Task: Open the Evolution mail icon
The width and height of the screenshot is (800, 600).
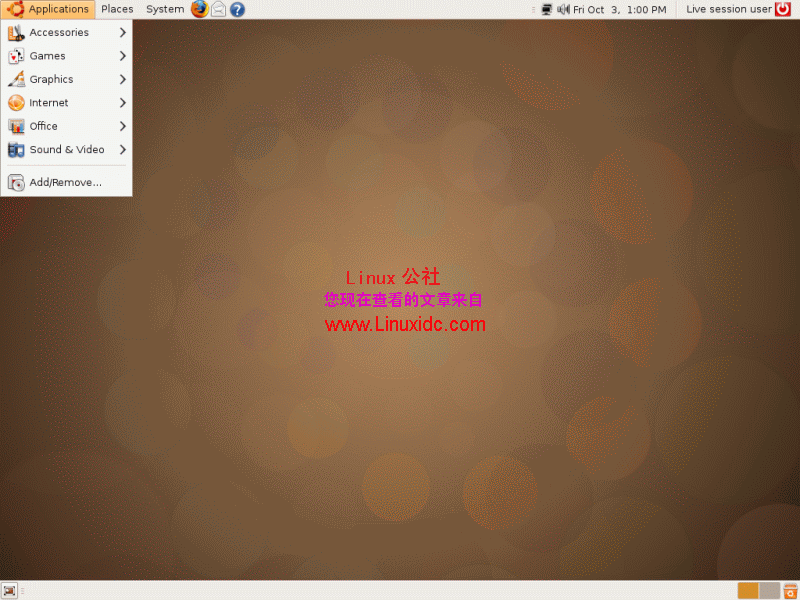Action: pos(218,9)
